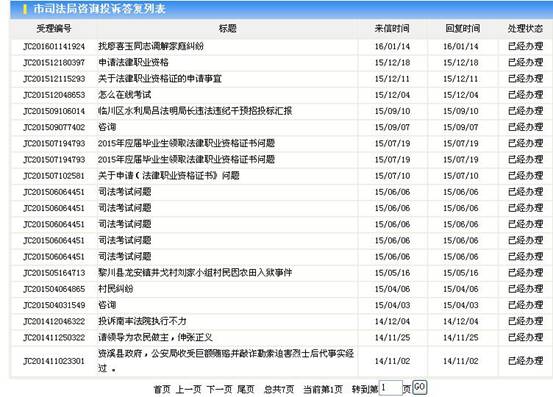Click the 标题 column header
553x397 pixels.
[227, 29]
